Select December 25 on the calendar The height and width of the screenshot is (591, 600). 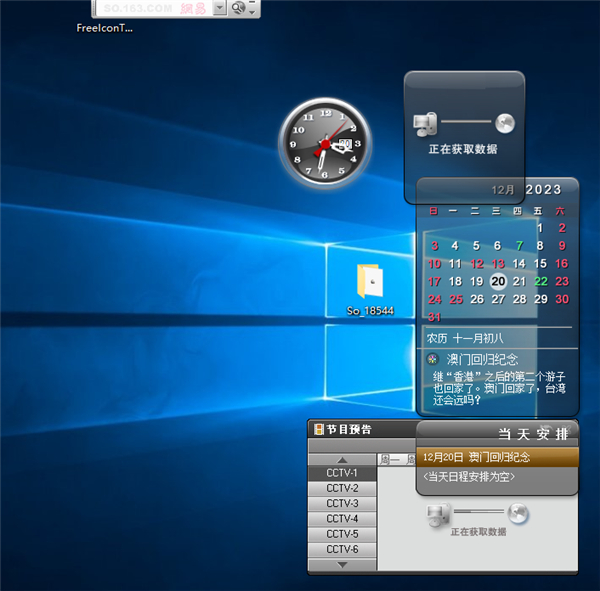455,299
